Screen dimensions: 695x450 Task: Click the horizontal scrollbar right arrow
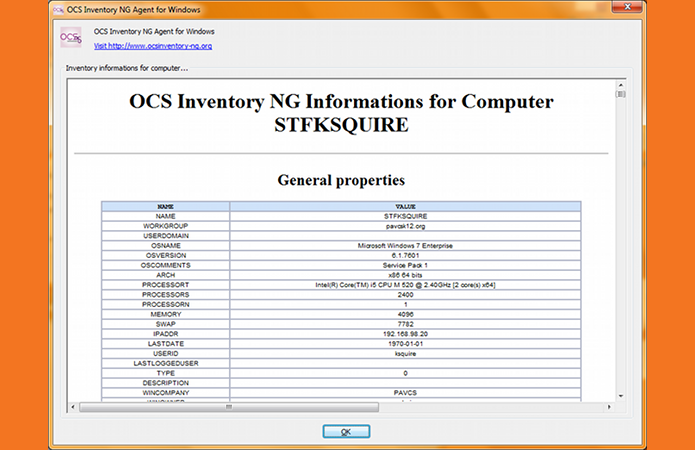point(609,407)
